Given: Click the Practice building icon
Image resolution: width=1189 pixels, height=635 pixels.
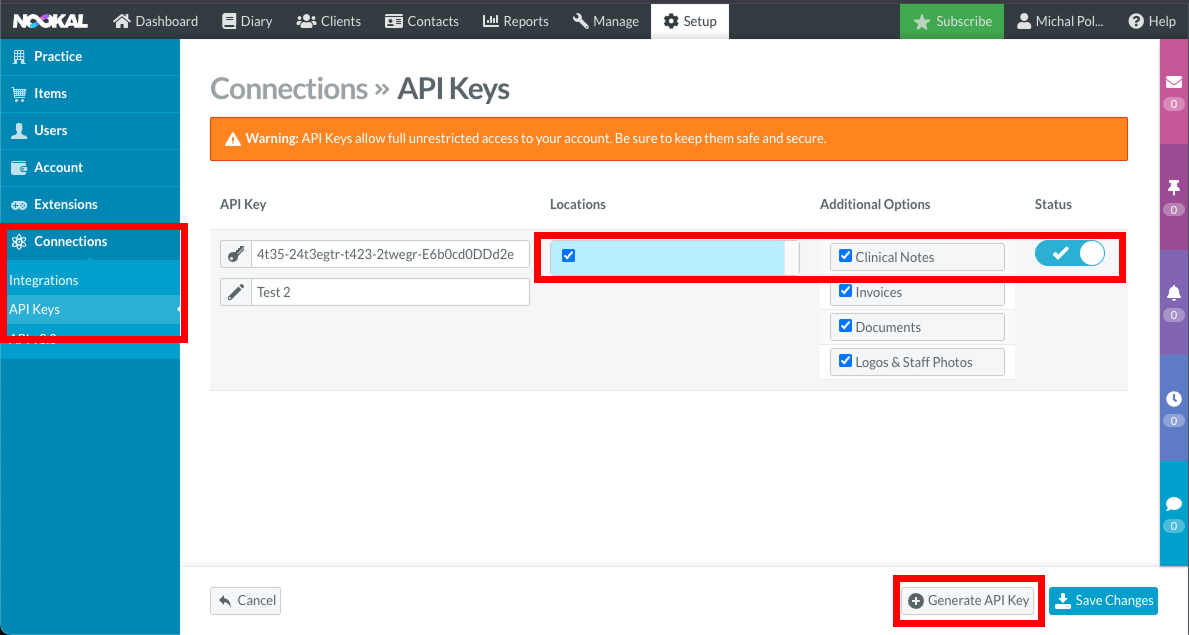Looking at the screenshot, I should coord(19,57).
